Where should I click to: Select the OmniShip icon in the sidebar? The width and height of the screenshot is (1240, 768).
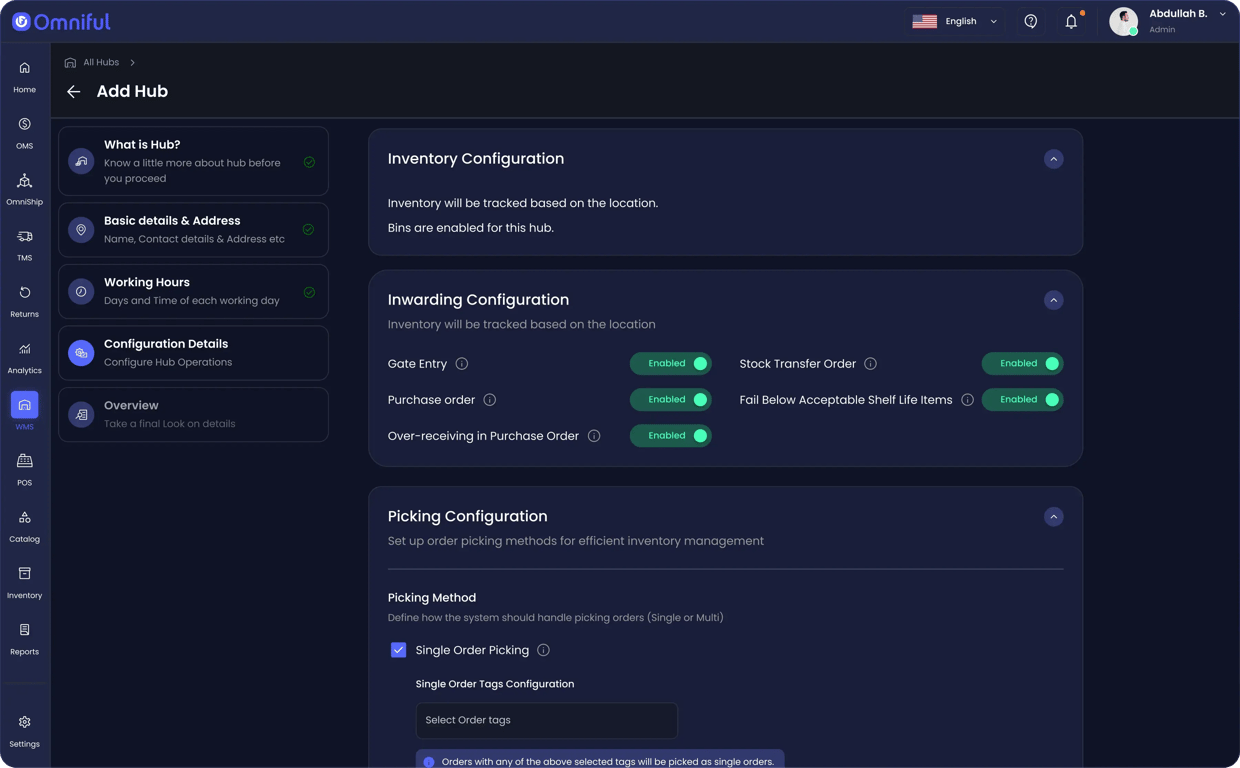23,188
